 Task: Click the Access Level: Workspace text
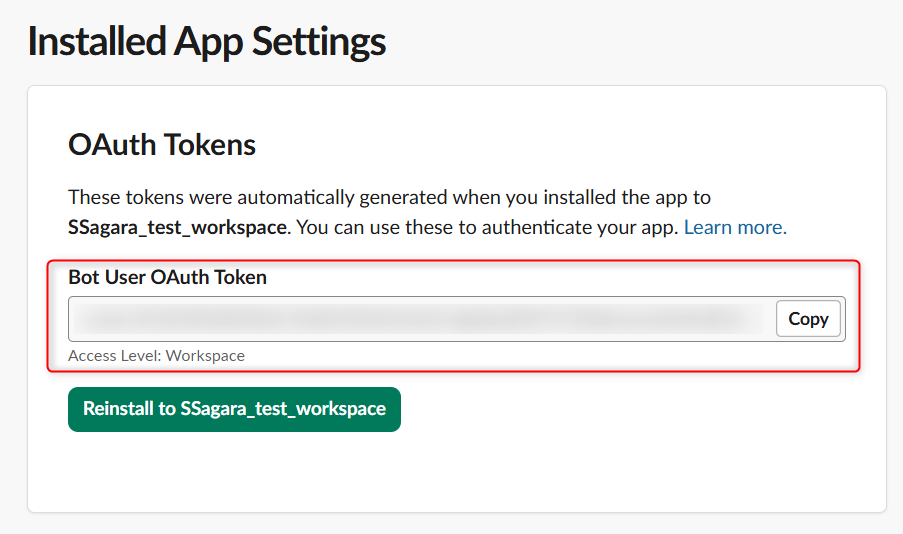point(156,355)
